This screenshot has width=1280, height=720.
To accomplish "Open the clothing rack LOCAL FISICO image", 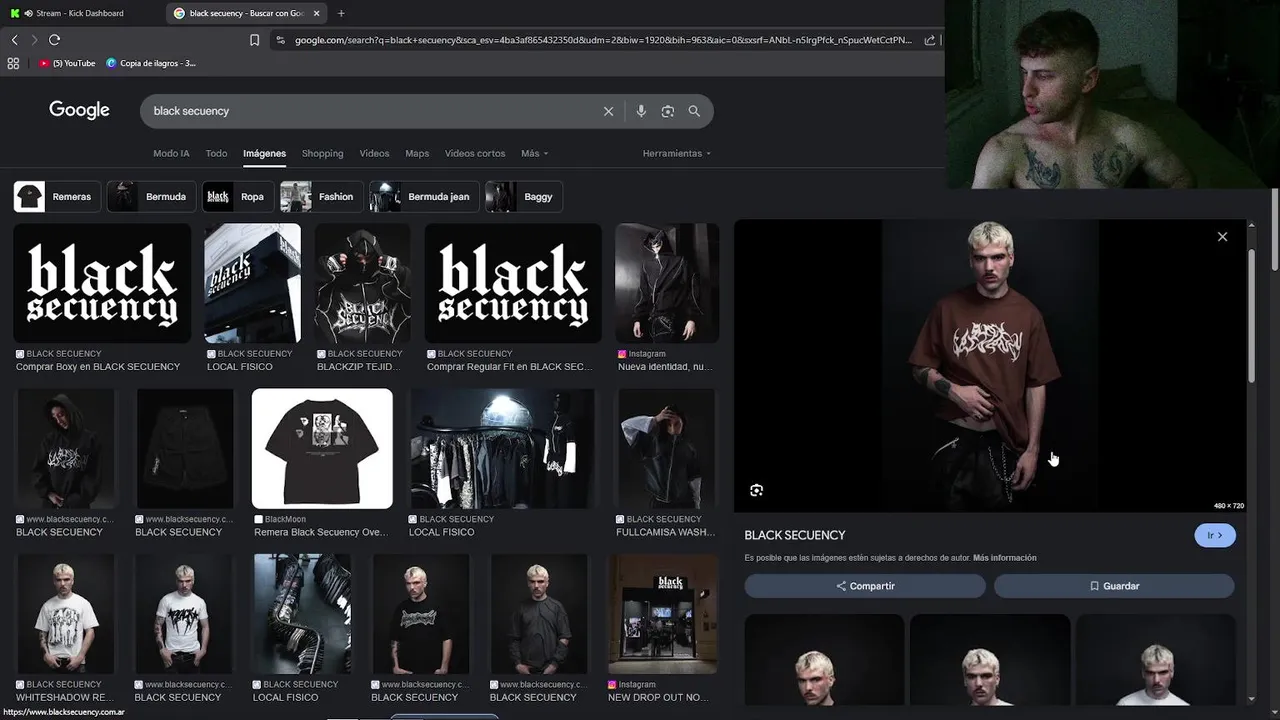I will [503, 449].
